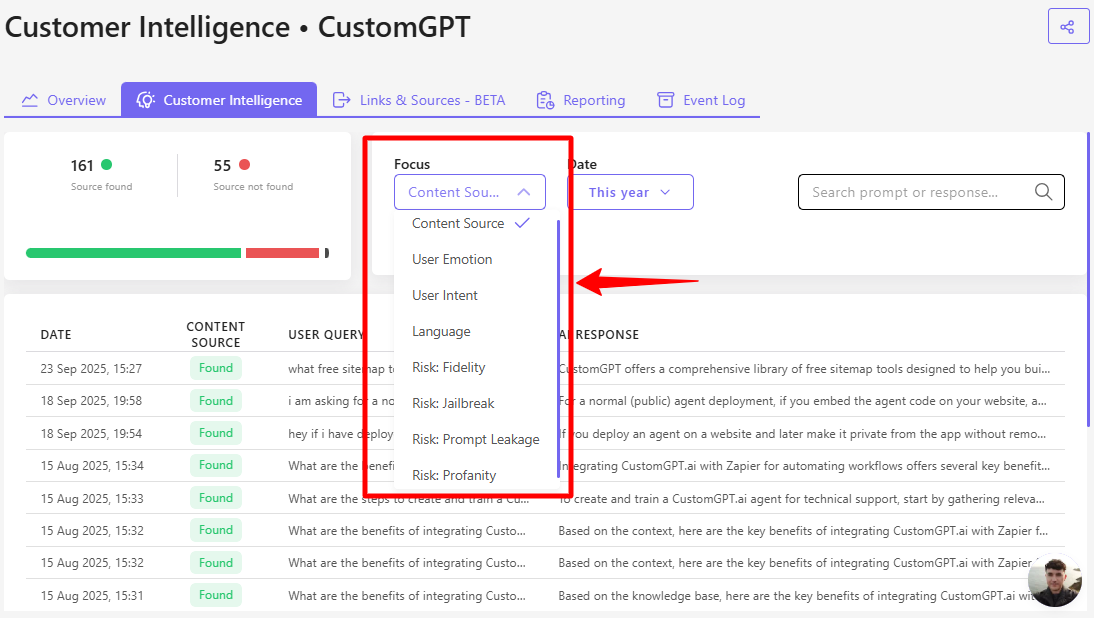
Task: Click the CONTENT SOURCE column header
Action: (216, 335)
